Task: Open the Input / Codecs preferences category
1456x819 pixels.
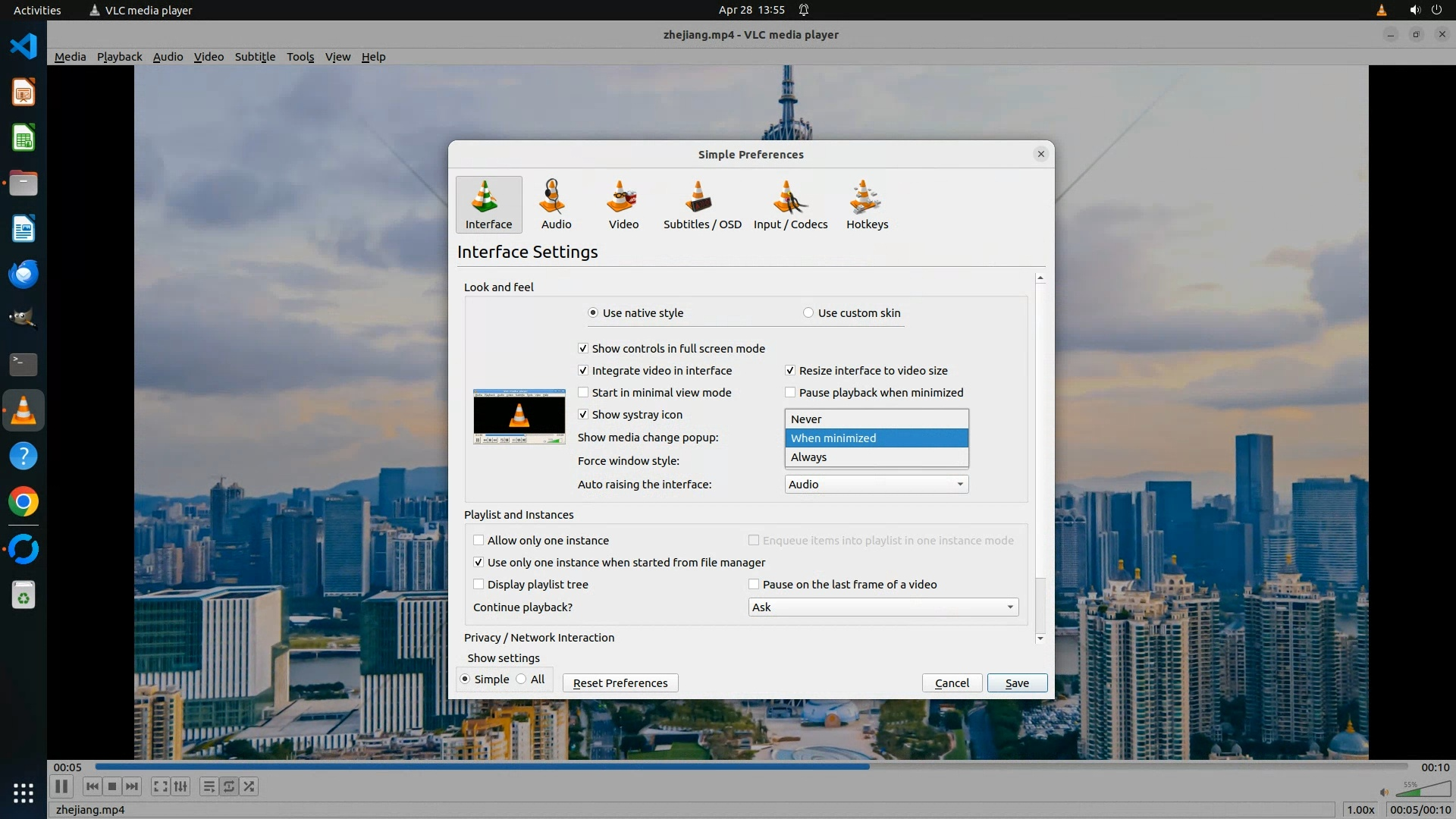Action: pos(790,204)
